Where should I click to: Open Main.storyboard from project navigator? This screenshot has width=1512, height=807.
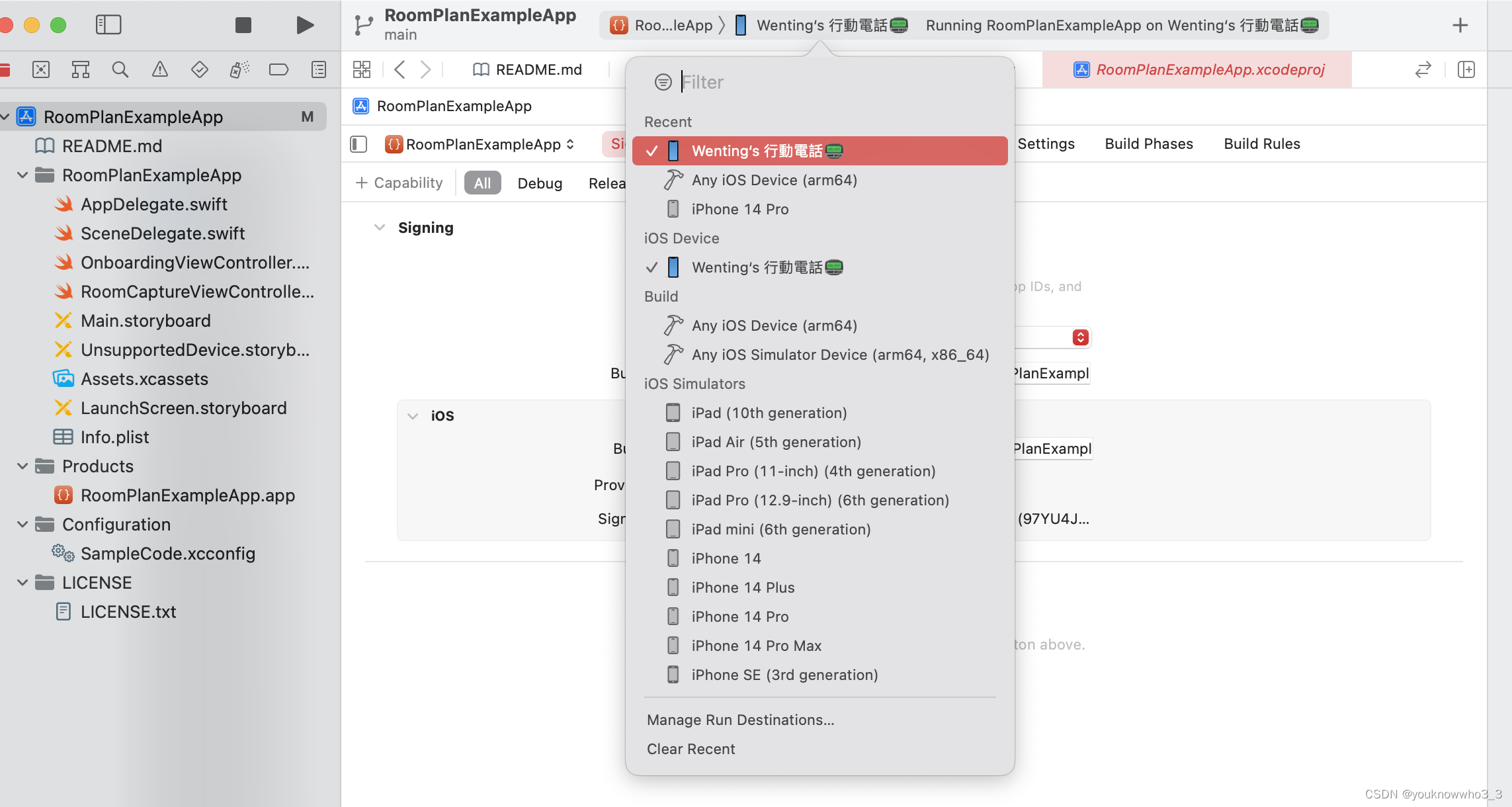pos(146,320)
